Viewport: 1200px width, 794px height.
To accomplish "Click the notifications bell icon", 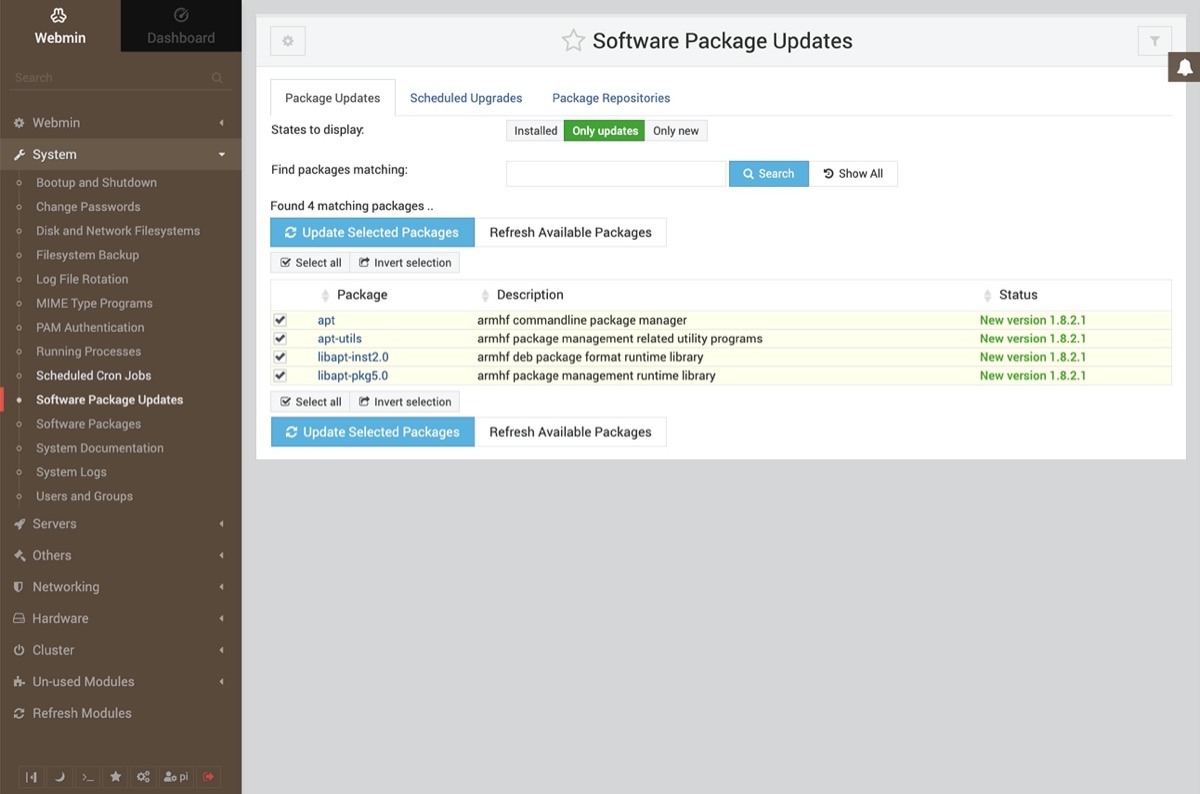I will pos(1184,67).
